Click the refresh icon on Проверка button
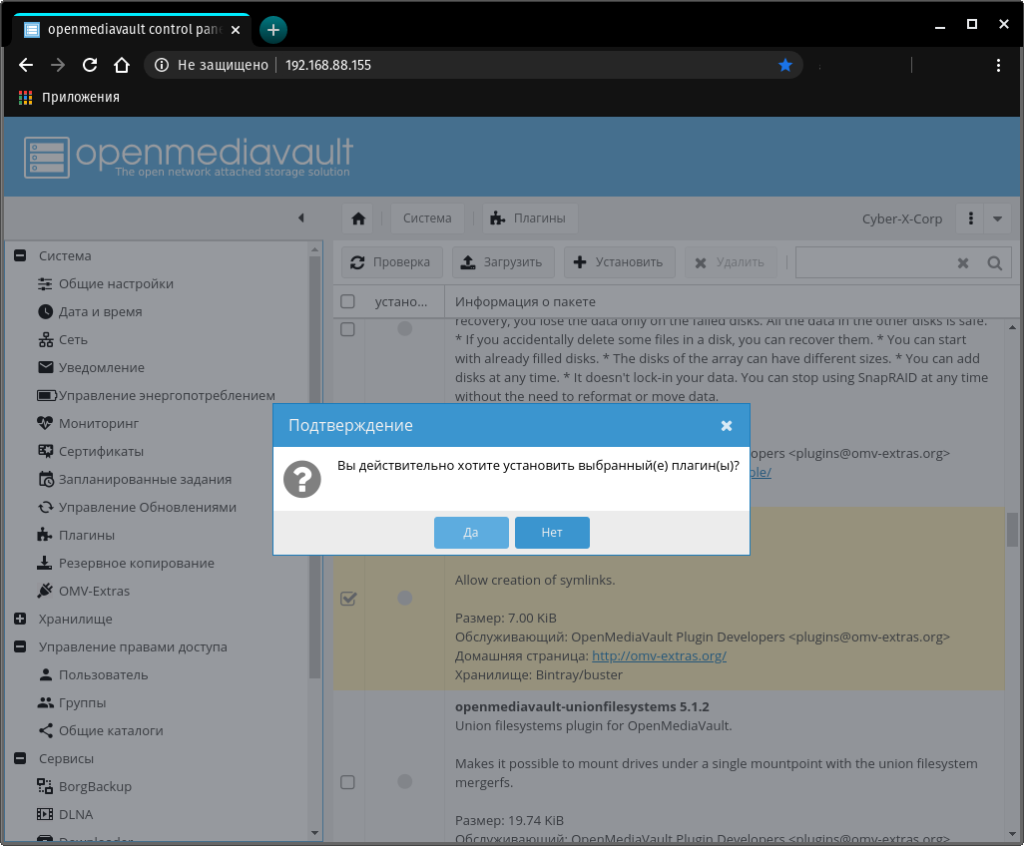The width and height of the screenshot is (1024, 846). pos(358,262)
